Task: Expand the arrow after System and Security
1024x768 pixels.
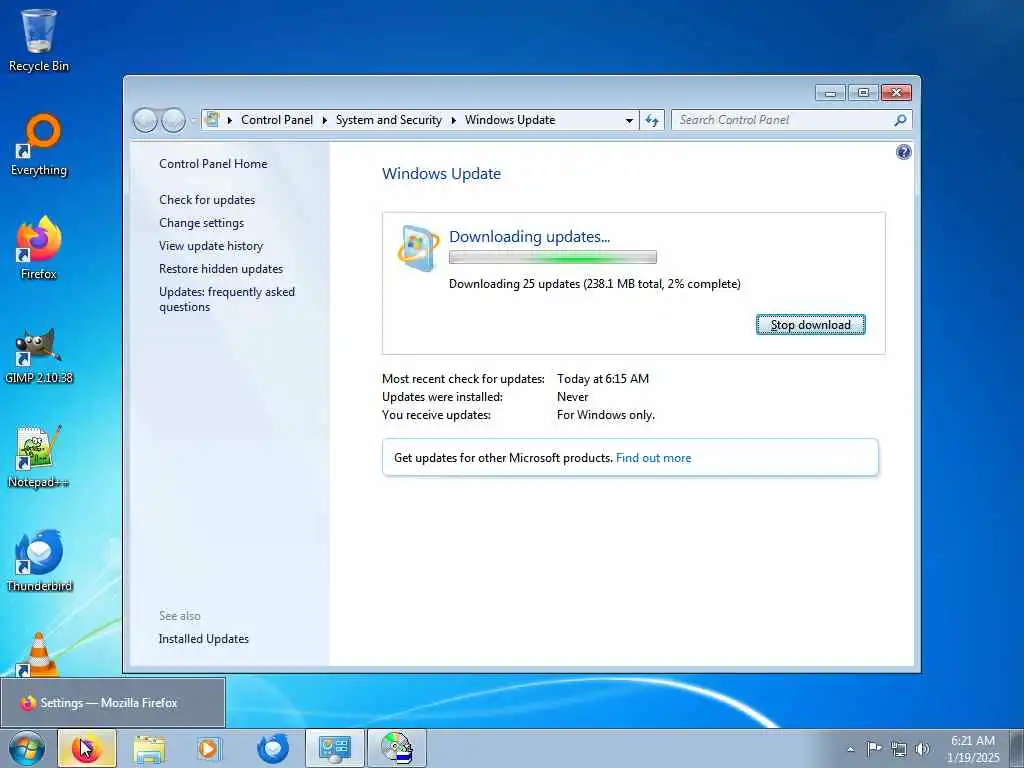Action: (x=453, y=120)
